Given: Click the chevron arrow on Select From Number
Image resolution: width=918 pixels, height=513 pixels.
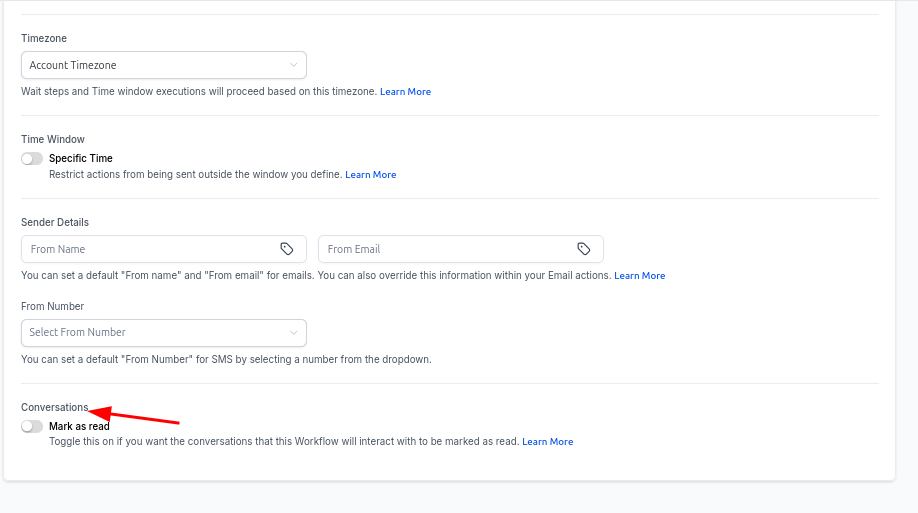Looking at the screenshot, I should coord(294,332).
